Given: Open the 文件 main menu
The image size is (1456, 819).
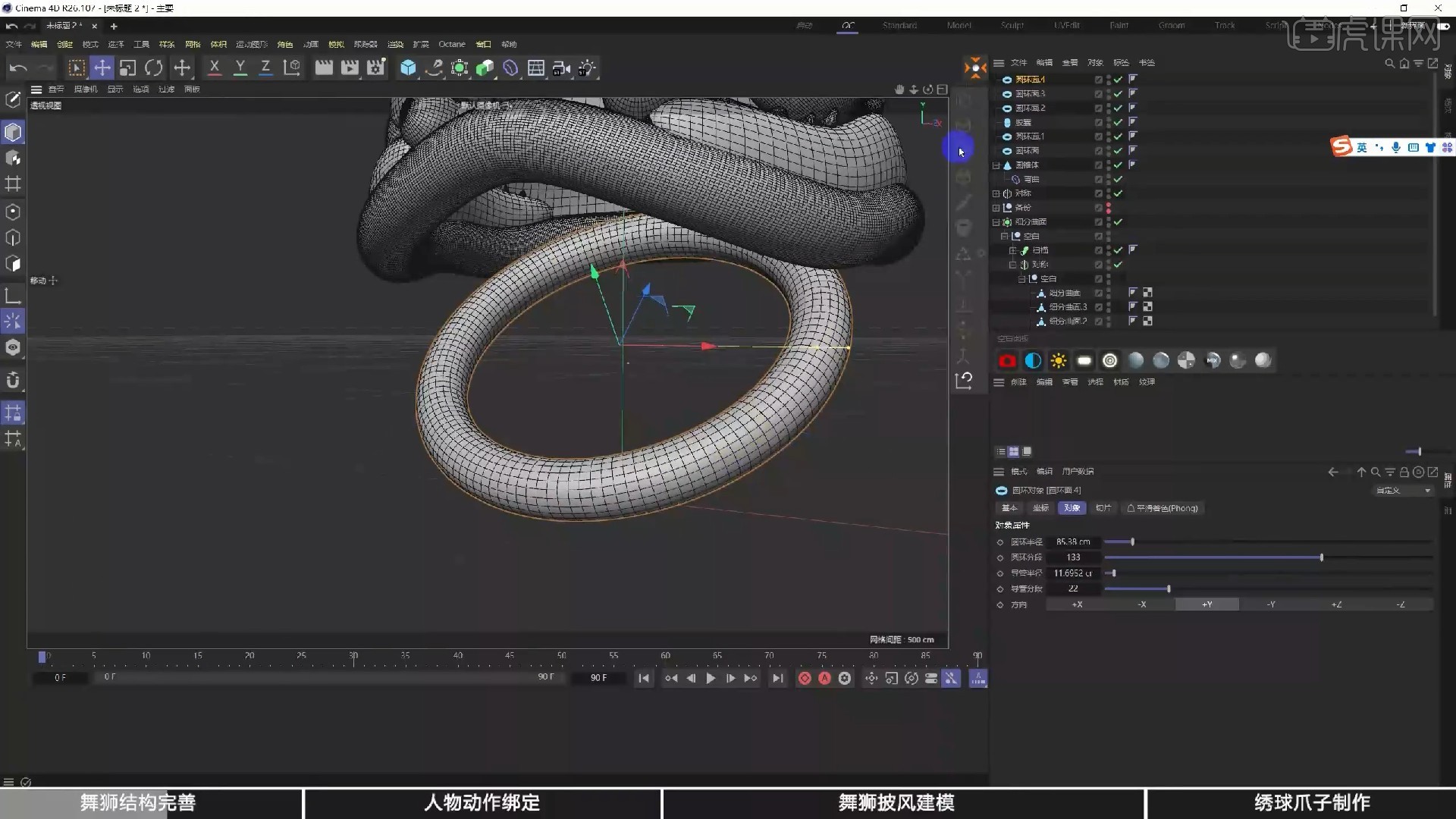Looking at the screenshot, I should (x=14, y=45).
